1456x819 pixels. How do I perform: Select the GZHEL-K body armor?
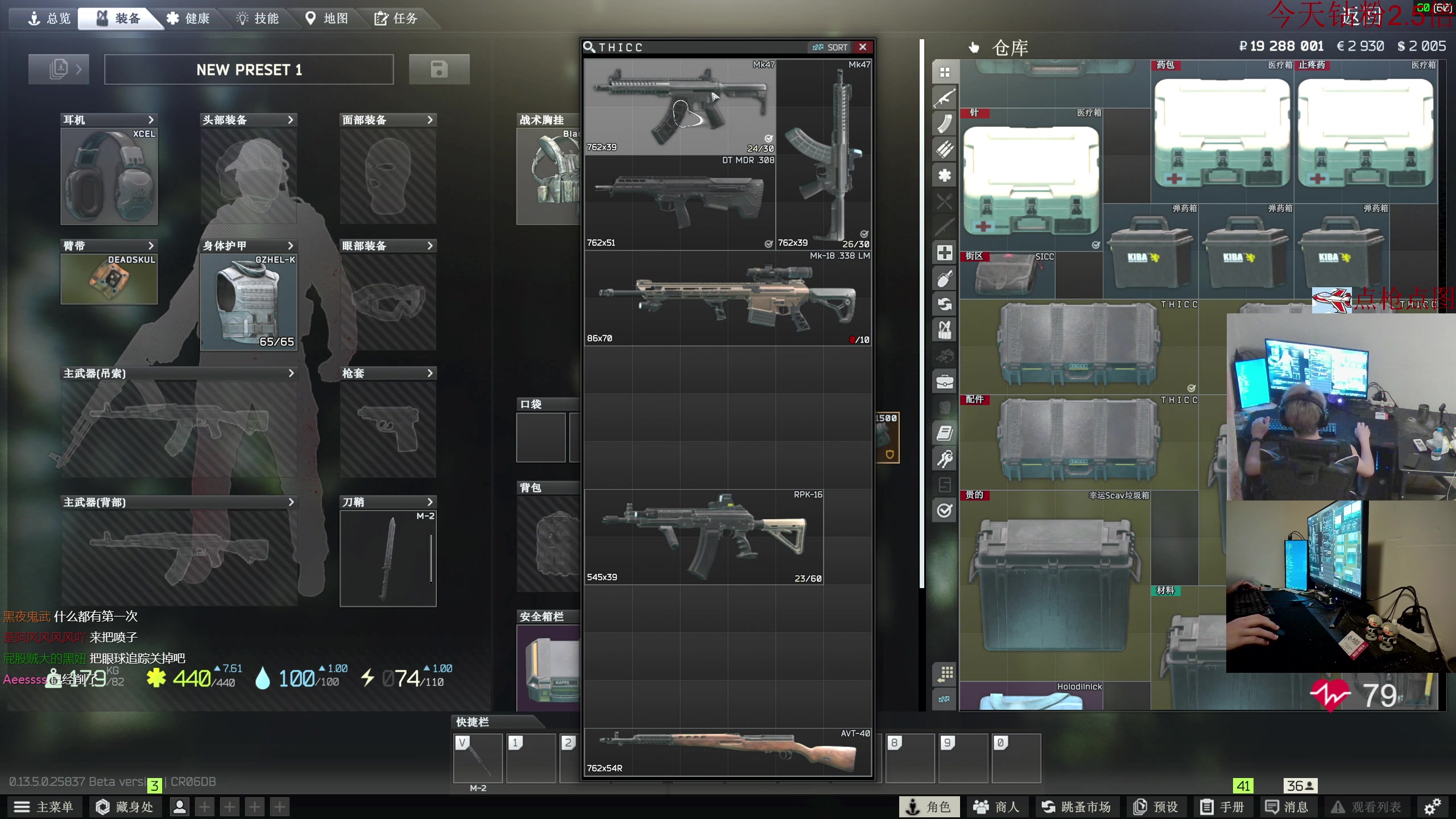249,302
